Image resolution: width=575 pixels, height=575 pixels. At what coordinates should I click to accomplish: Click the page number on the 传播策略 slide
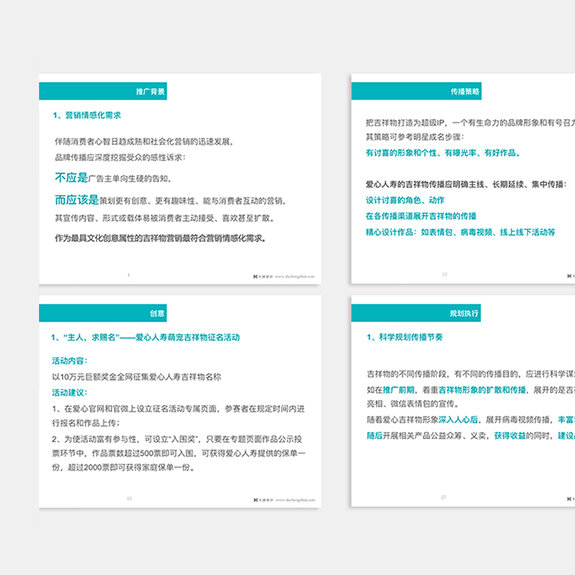(x=444, y=274)
